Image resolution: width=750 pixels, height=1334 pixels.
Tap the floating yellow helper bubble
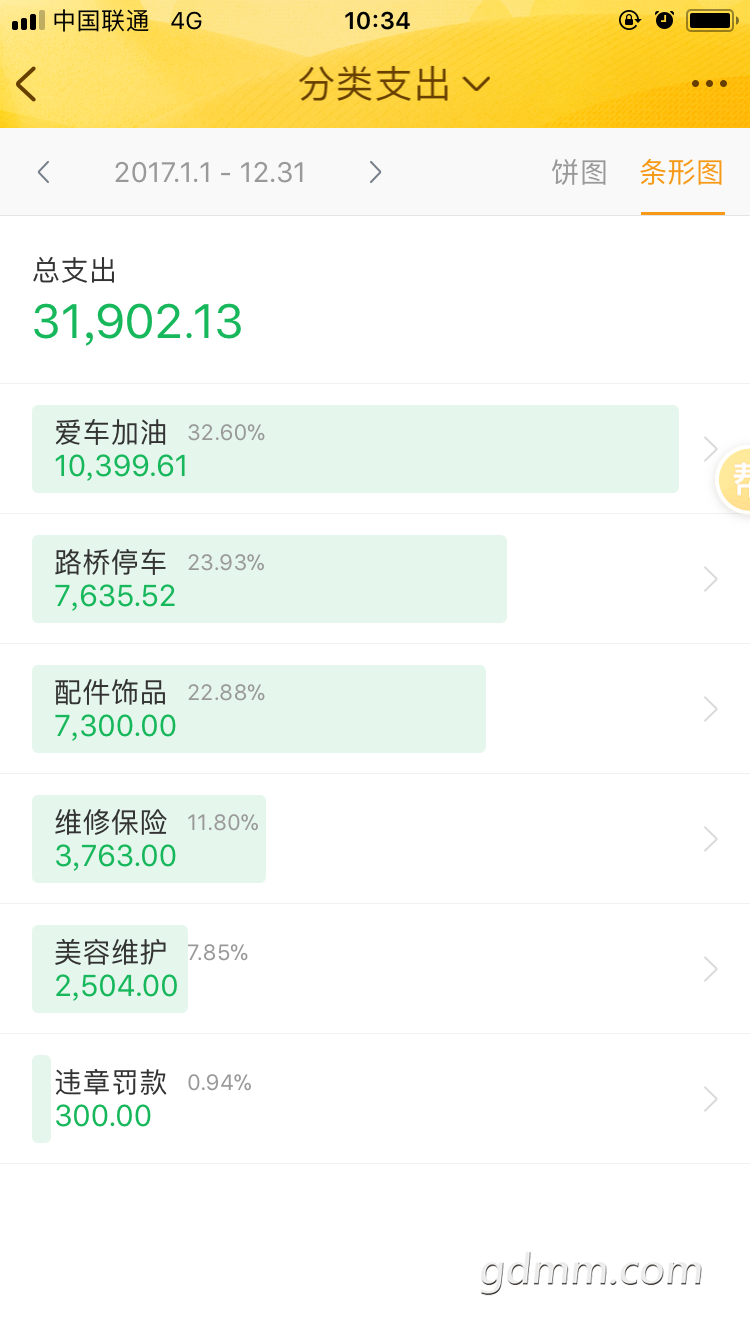coord(735,479)
